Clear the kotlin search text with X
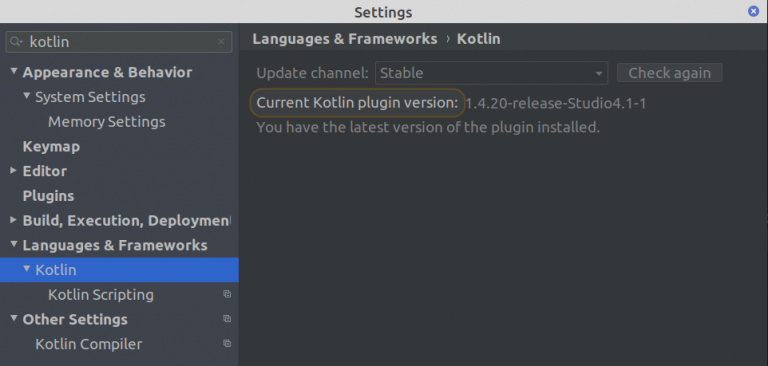The image size is (768, 366). 221,42
